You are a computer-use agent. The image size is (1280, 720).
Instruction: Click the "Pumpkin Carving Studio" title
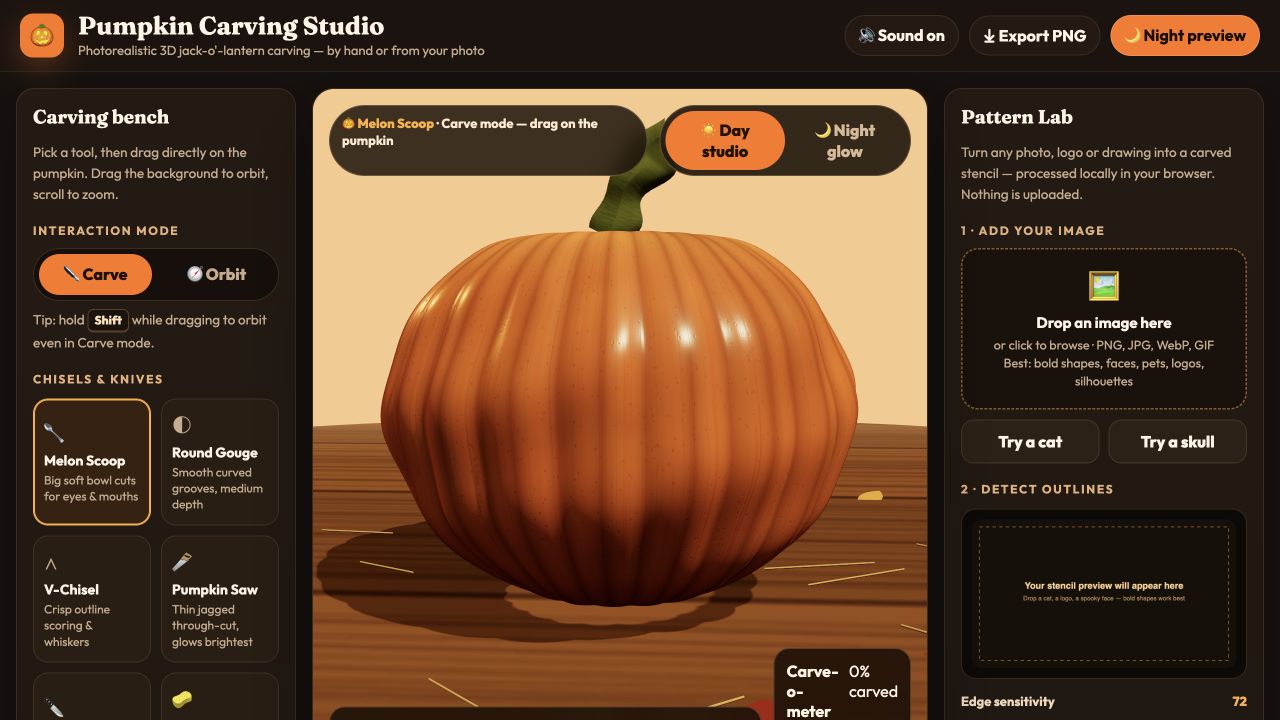231,26
